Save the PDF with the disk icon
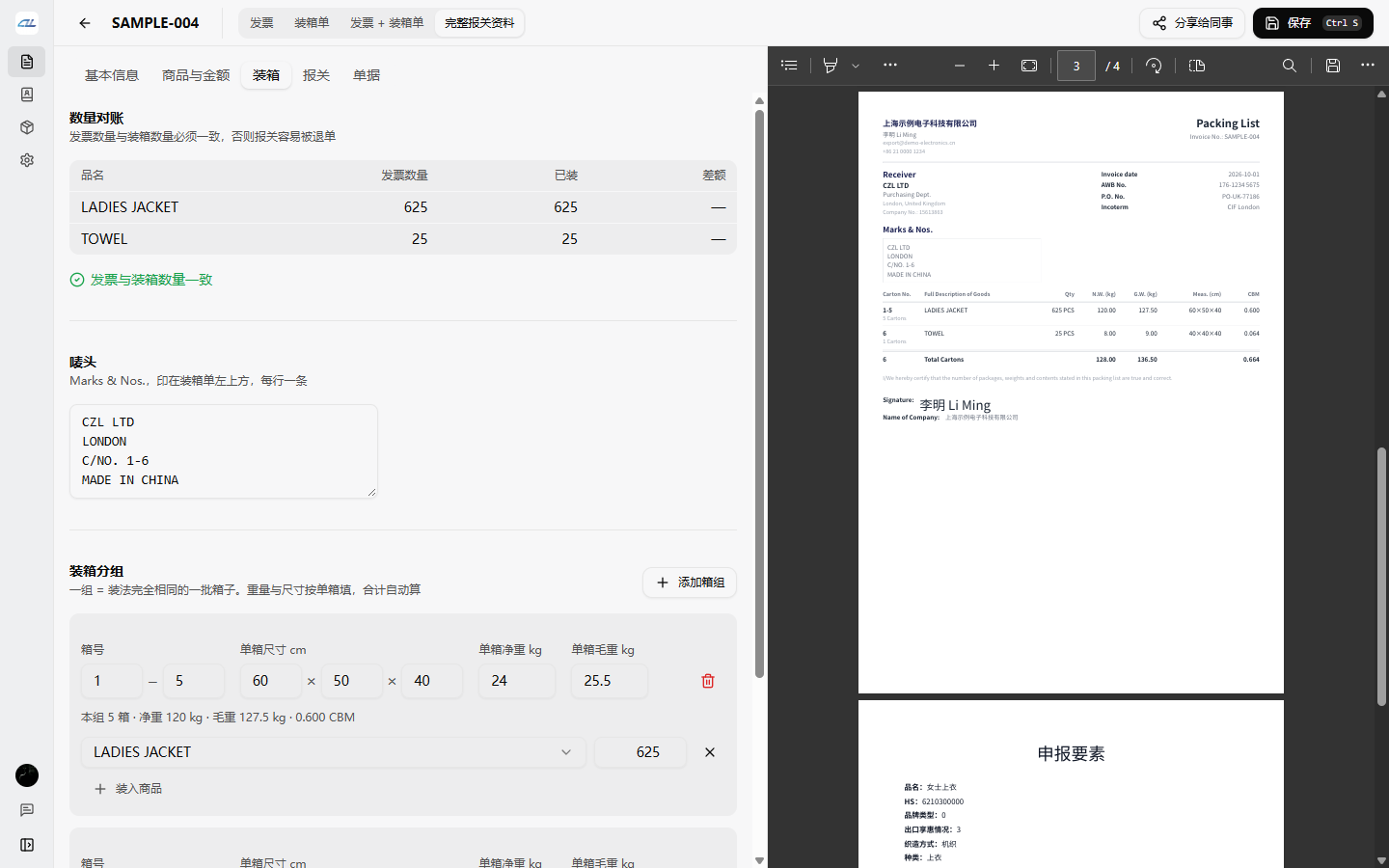Viewport: 1389px width, 868px height. click(x=1333, y=66)
